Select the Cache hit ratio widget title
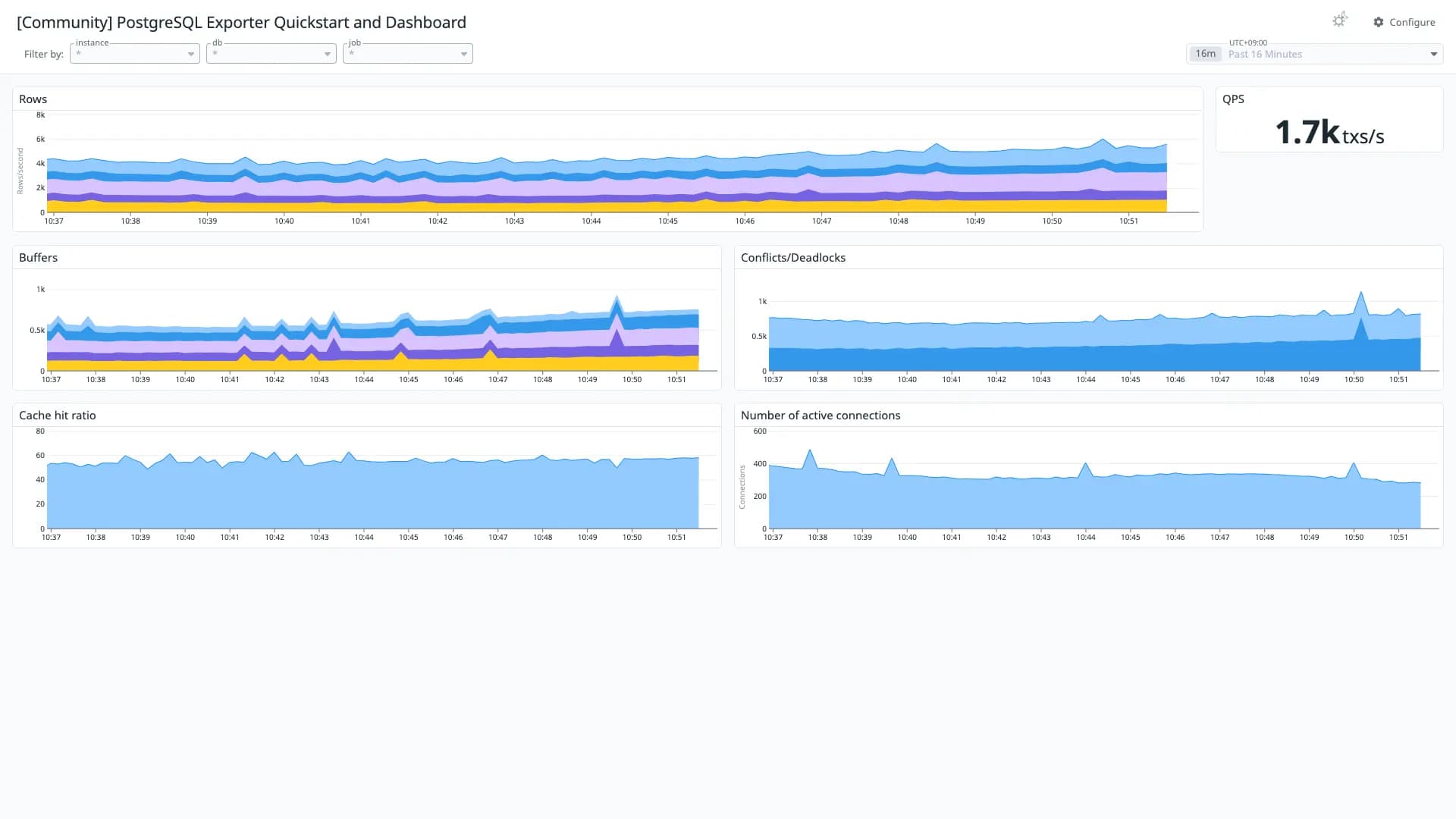1456x819 pixels. [58, 416]
